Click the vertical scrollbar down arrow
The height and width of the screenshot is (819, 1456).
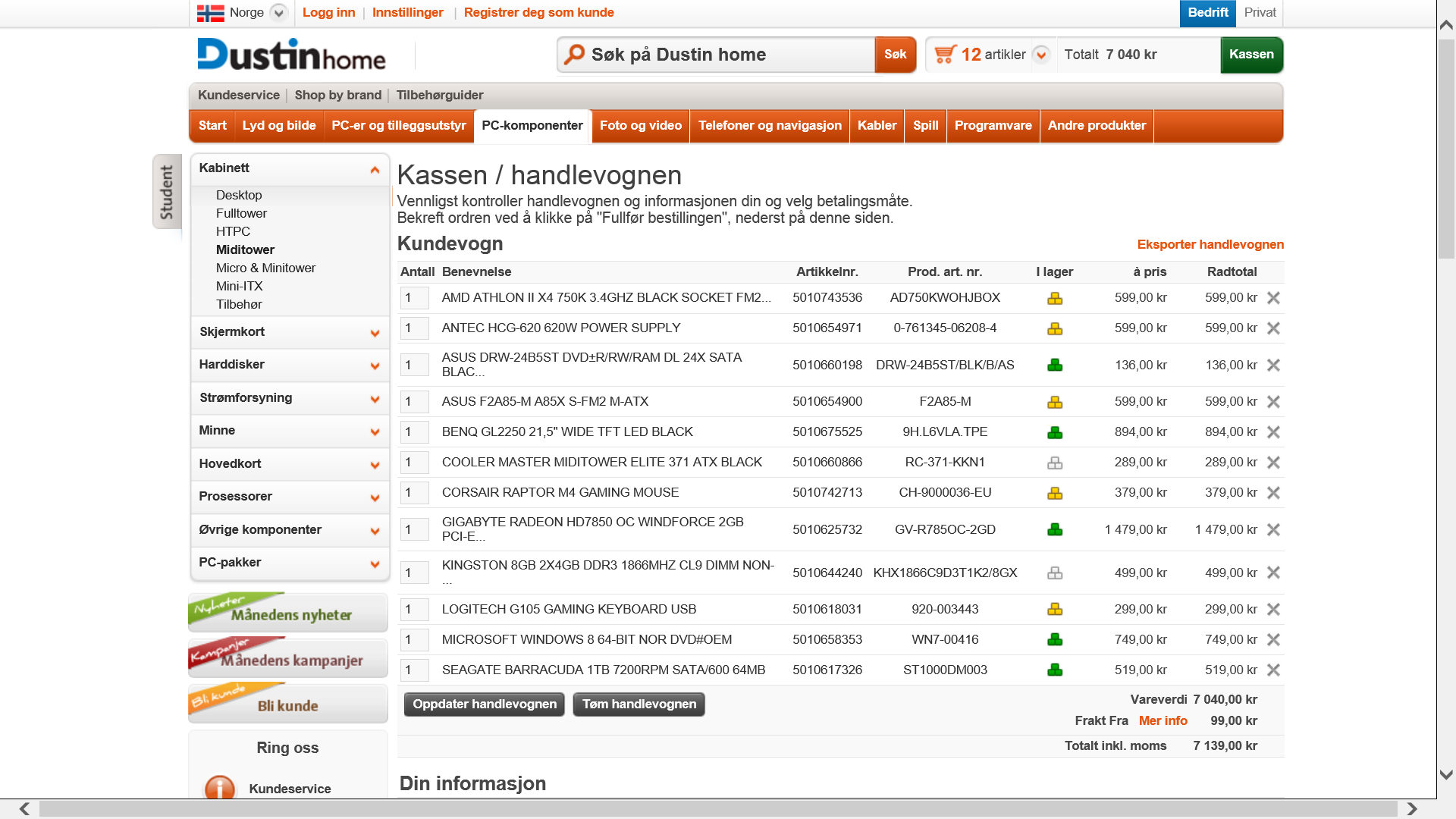point(1446,775)
